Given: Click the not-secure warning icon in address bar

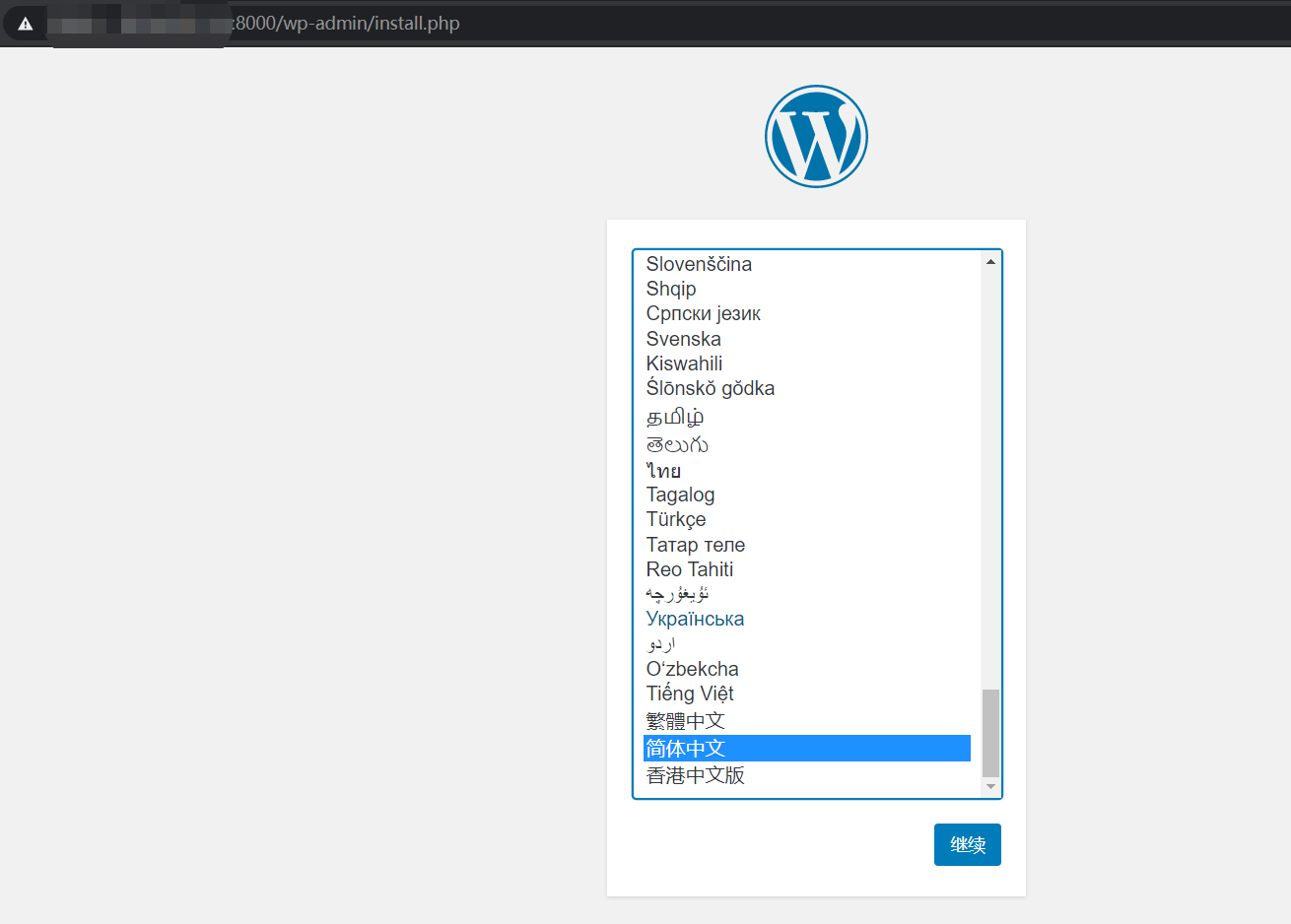Looking at the screenshot, I should point(26,24).
